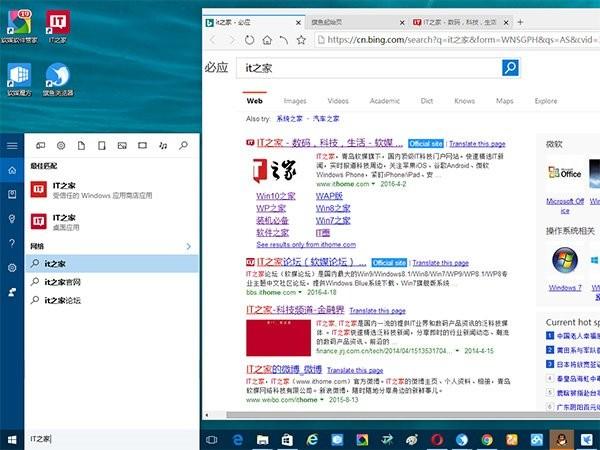
Task: Click See results only from ithome.com
Action: pyautogui.click(x=306, y=245)
